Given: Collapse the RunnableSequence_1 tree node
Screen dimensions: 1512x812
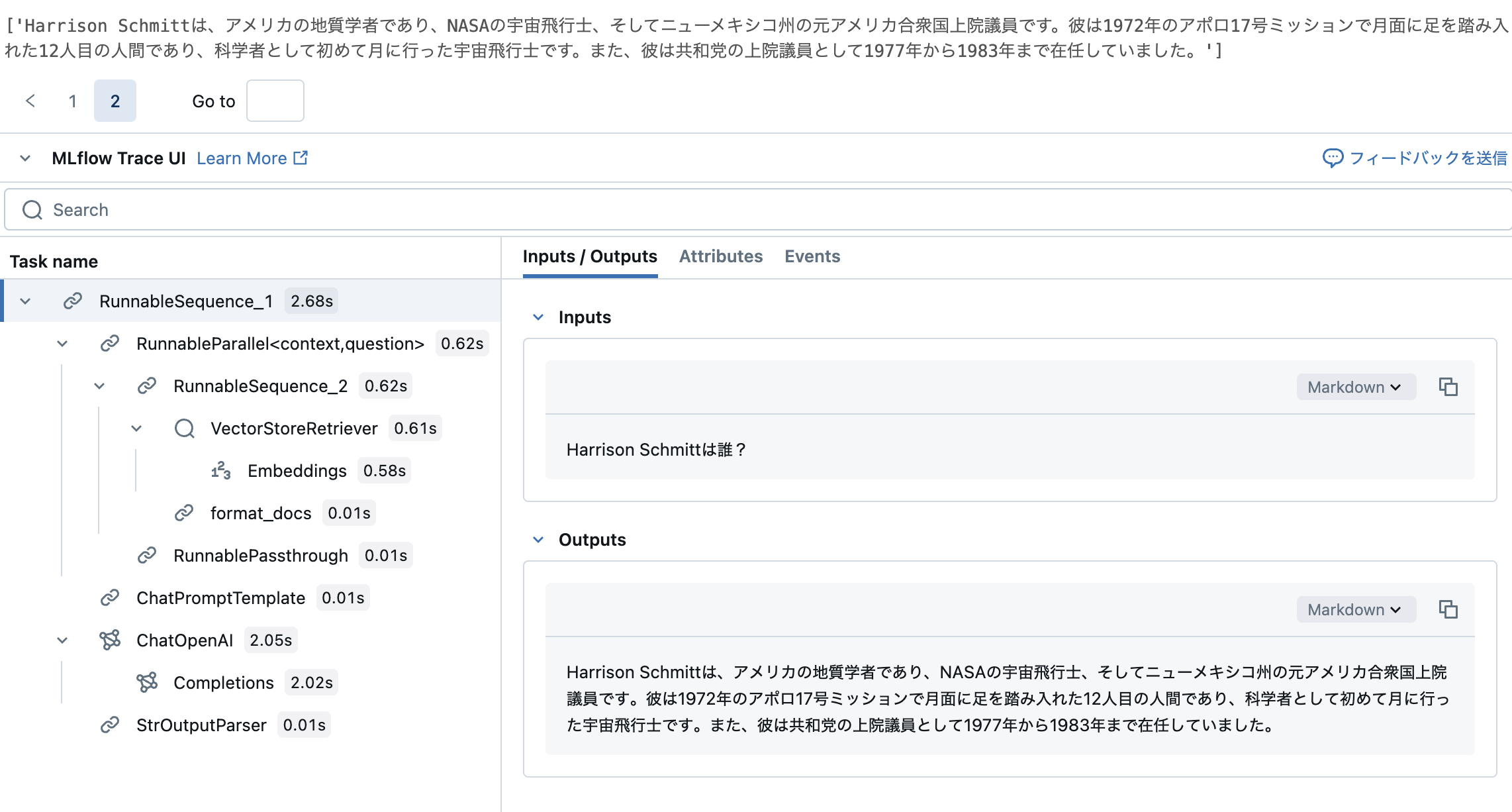Looking at the screenshot, I should tap(26, 300).
